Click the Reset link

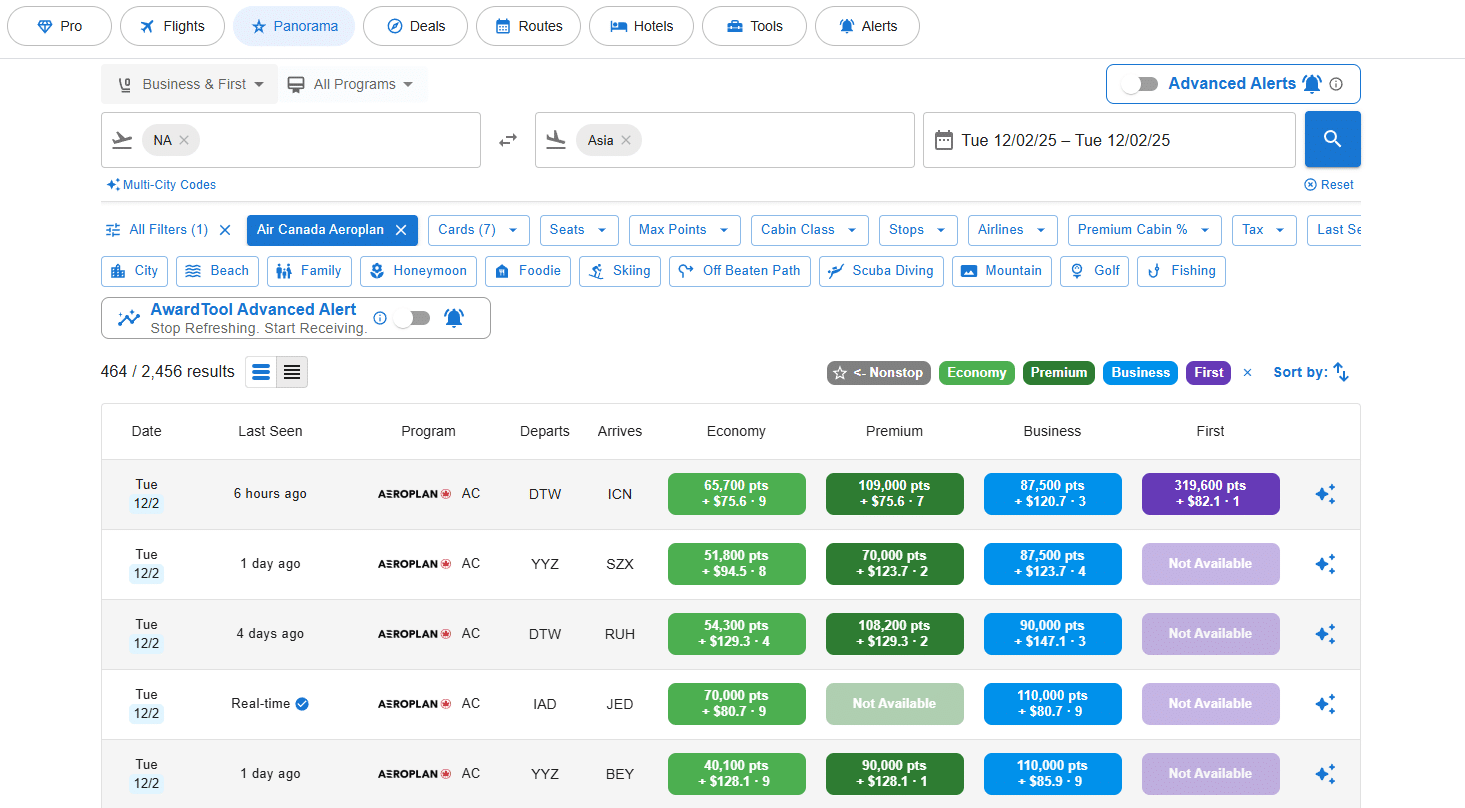click(1329, 185)
